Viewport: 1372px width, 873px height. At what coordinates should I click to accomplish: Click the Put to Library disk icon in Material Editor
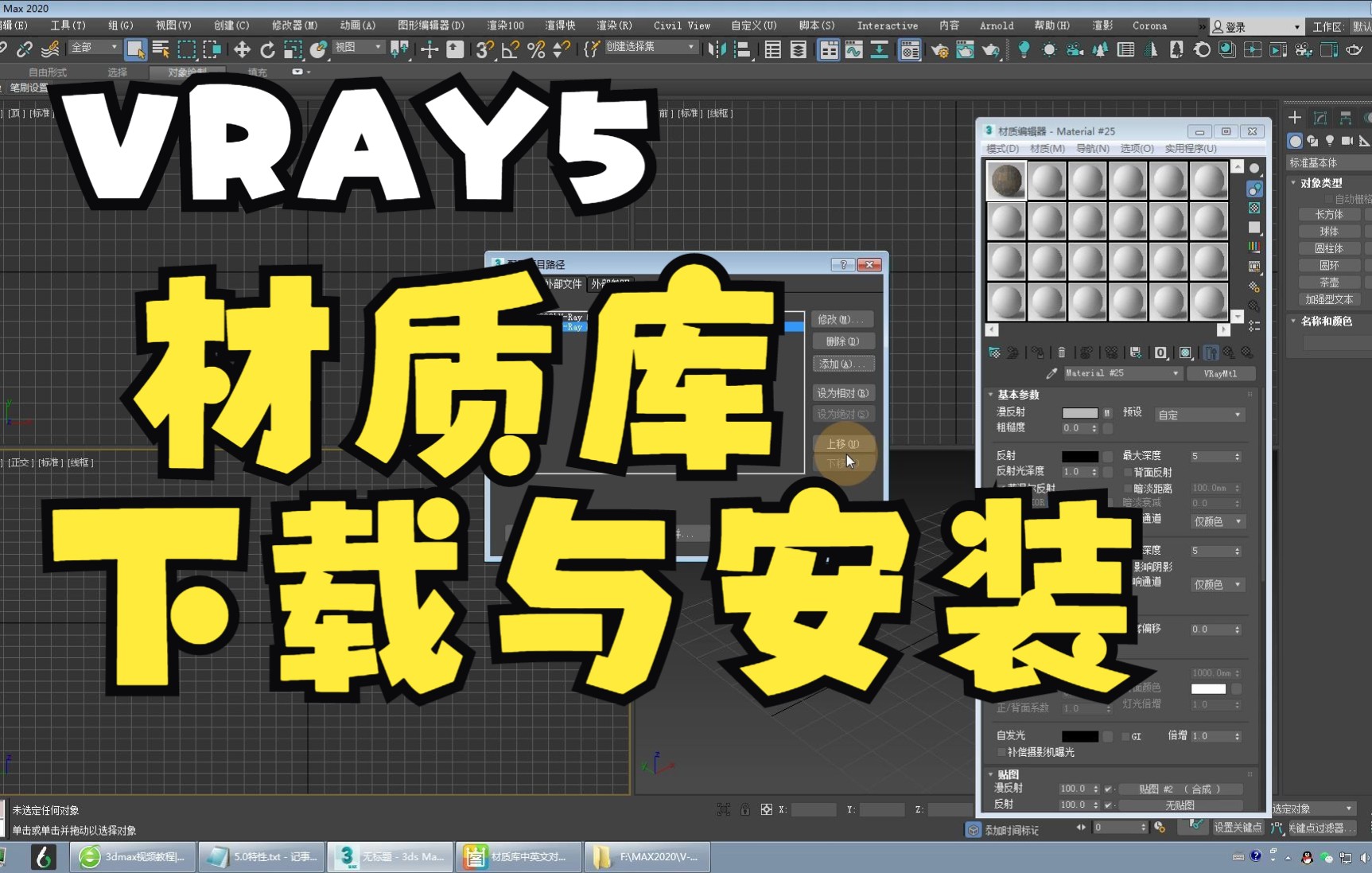click(x=1135, y=352)
